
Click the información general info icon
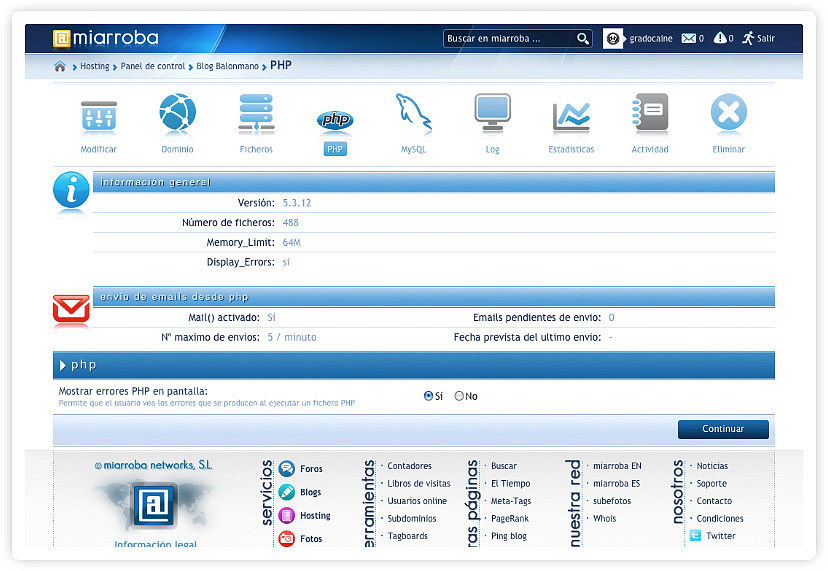(71, 190)
